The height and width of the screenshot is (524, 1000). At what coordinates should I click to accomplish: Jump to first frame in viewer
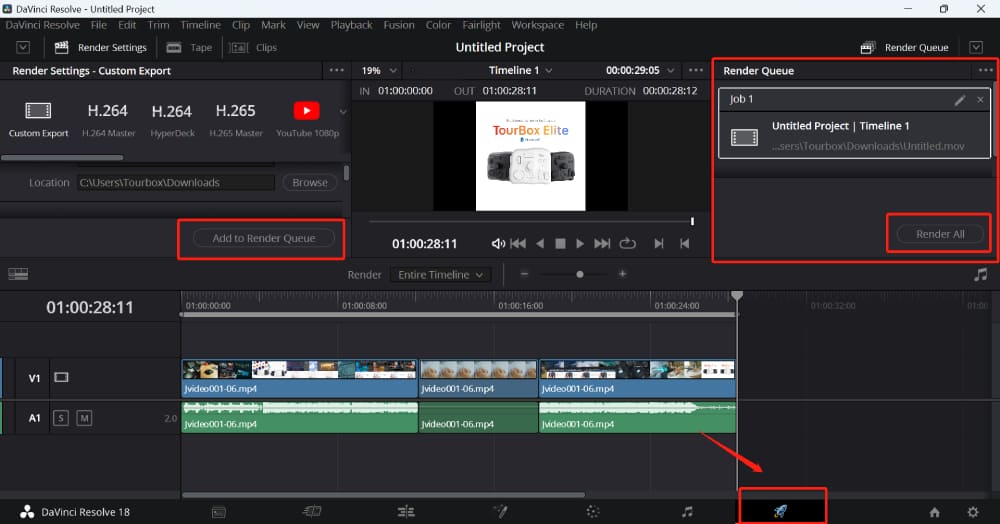click(518, 244)
